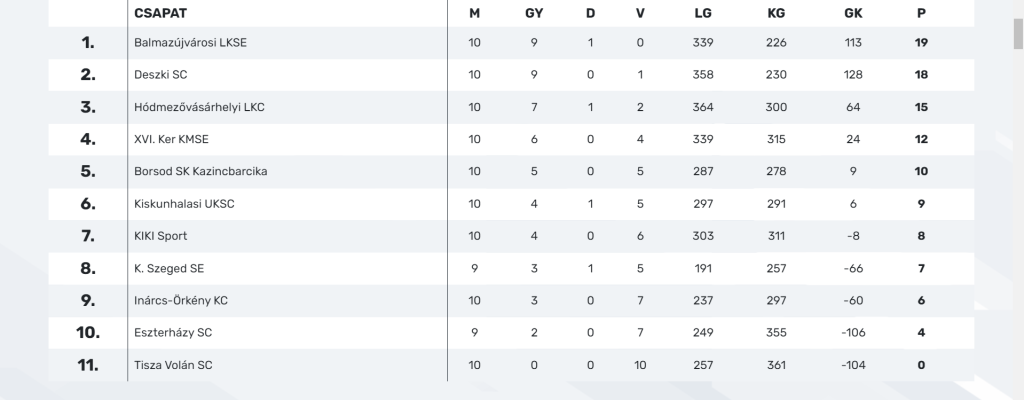Click the CSAPAT column header
Image resolution: width=1024 pixels, height=400 pixels.
tap(161, 13)
